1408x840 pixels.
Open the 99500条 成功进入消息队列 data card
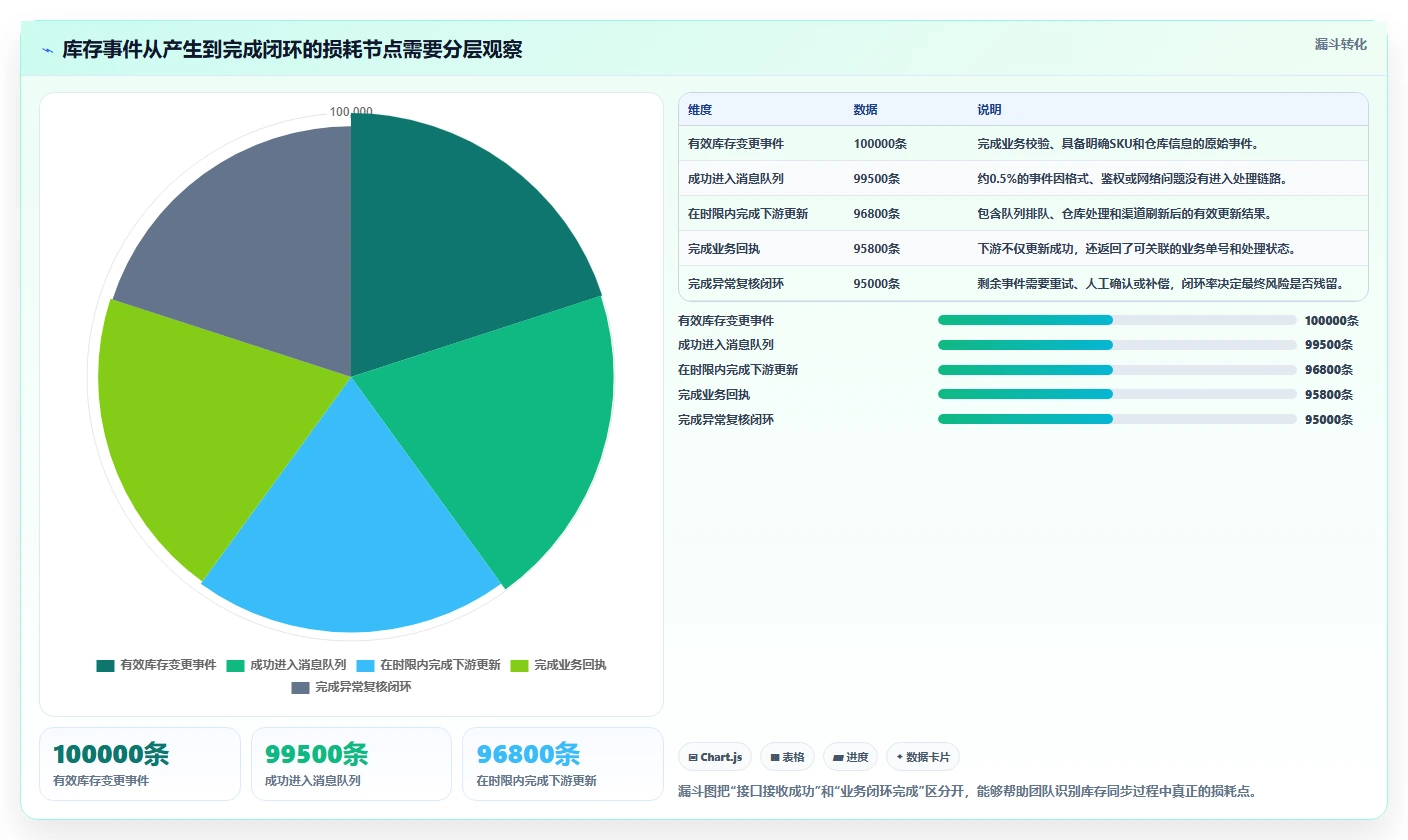point(352,764)
